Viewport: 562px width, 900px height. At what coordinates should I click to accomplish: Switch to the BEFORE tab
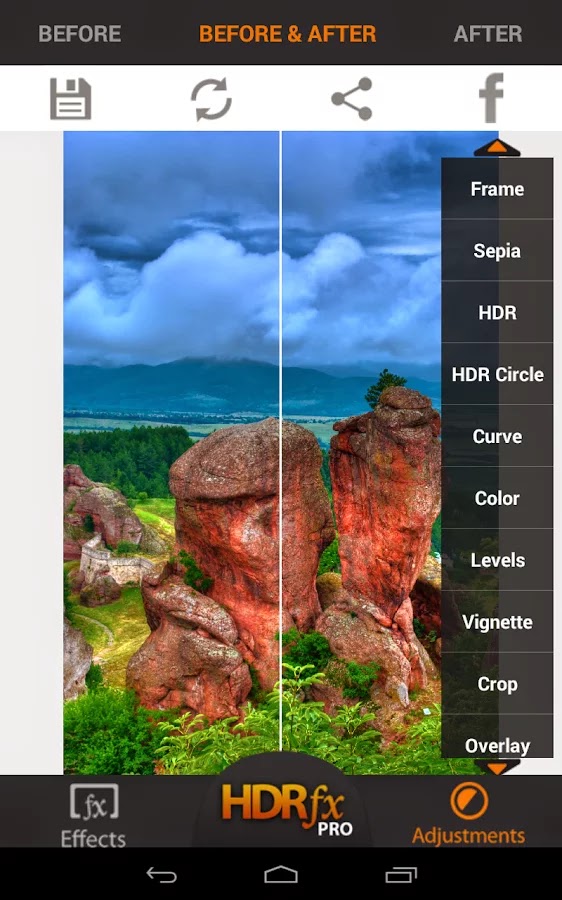[80, 34]
